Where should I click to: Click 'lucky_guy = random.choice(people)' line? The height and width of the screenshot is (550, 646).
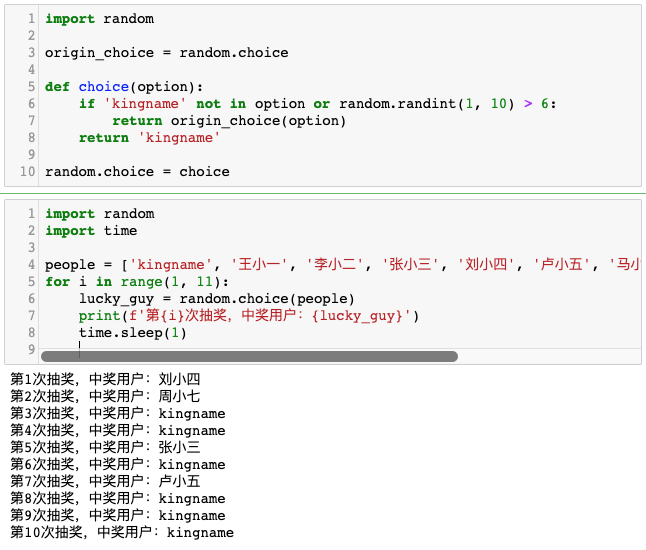(216, 299)
